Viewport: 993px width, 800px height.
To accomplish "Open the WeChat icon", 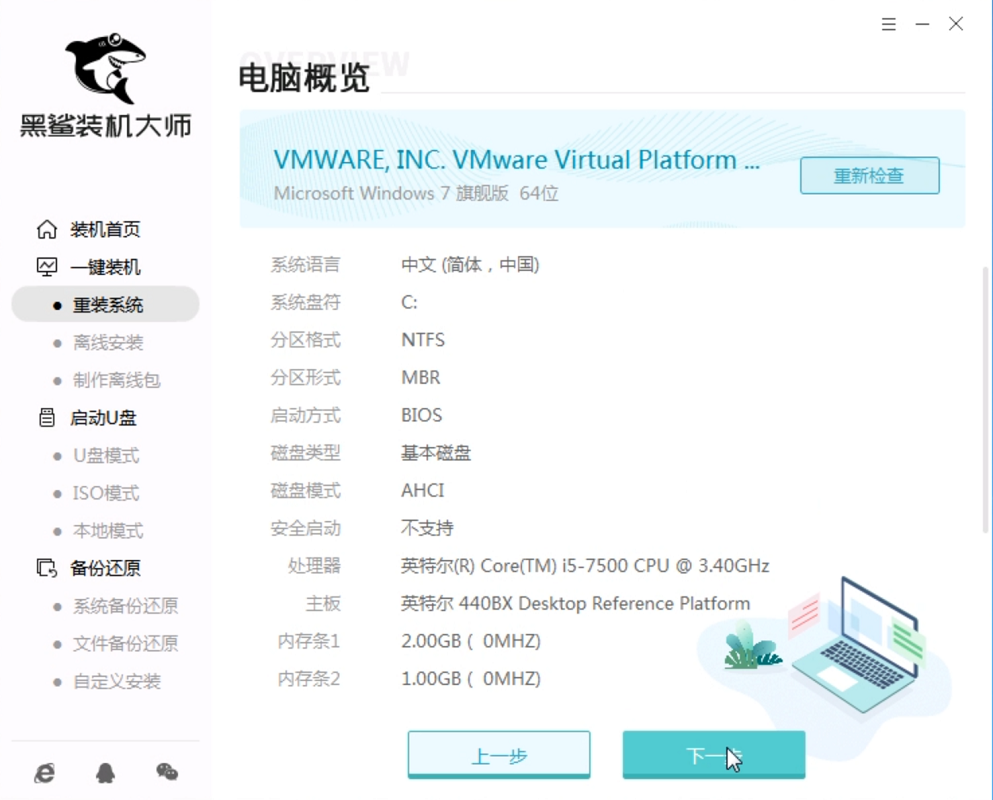I will pyautogui.click(x=167, y=771).
